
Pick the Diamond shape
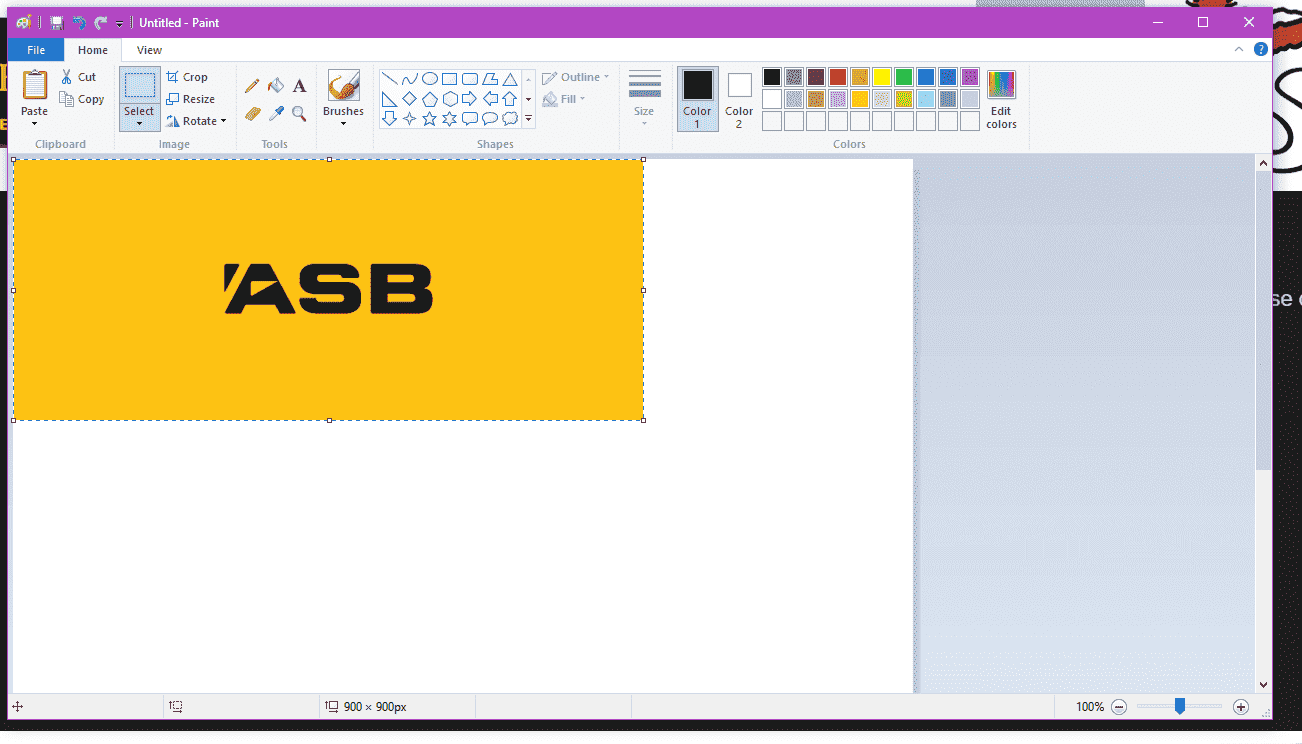coord(410,99)
